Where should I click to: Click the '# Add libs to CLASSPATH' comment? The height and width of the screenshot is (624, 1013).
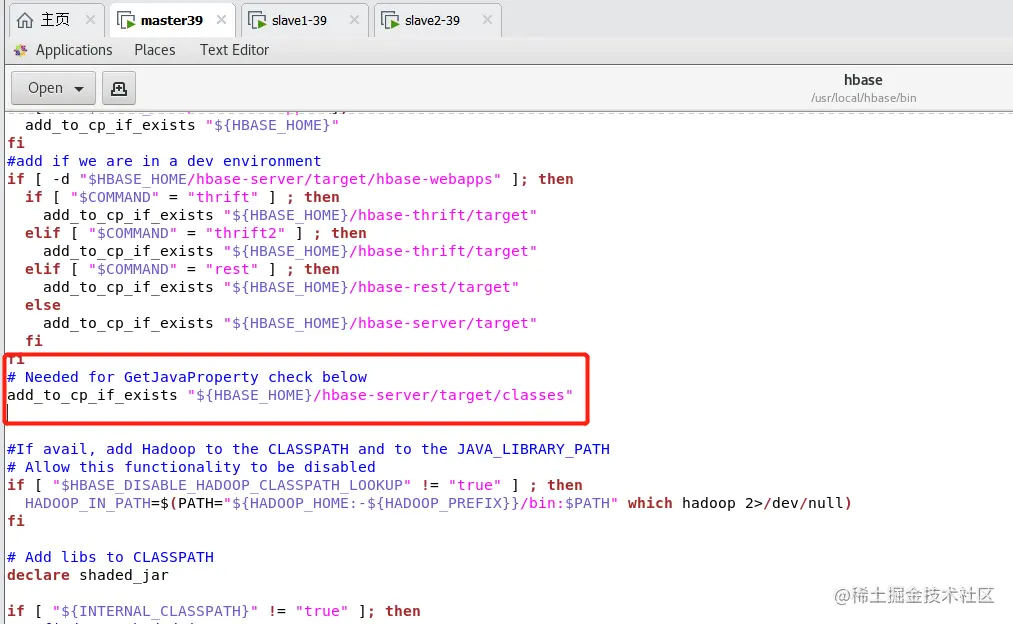click(x=110, y=557)
